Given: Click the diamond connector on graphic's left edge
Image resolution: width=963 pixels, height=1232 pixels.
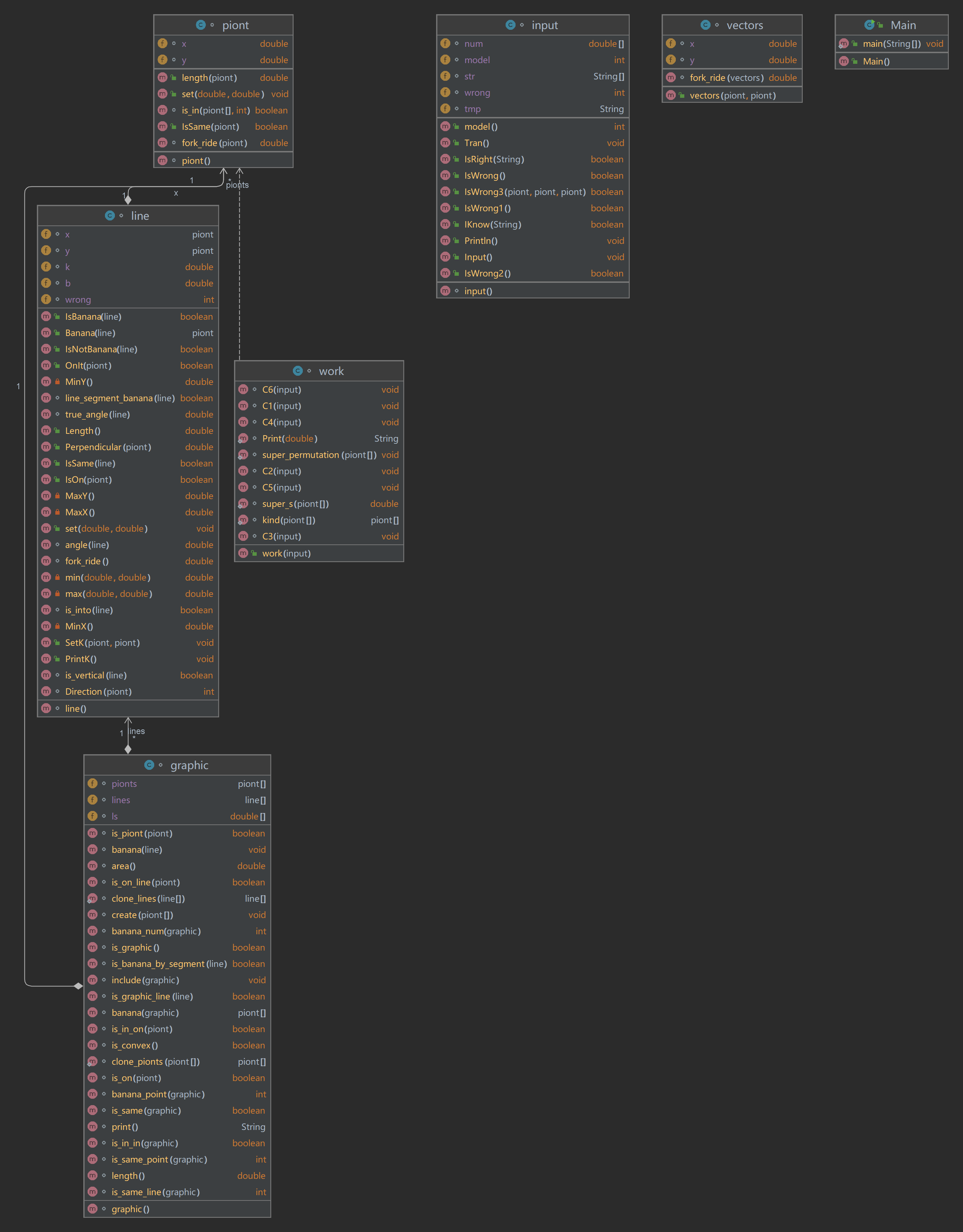Looking at the screenshot, I should [78, 986].
